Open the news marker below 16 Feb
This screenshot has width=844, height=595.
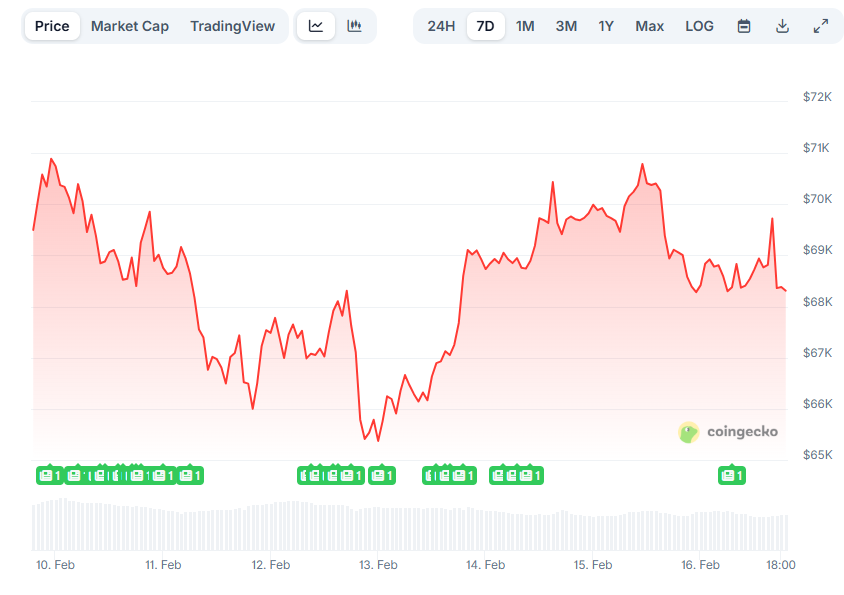click(731, 475)
